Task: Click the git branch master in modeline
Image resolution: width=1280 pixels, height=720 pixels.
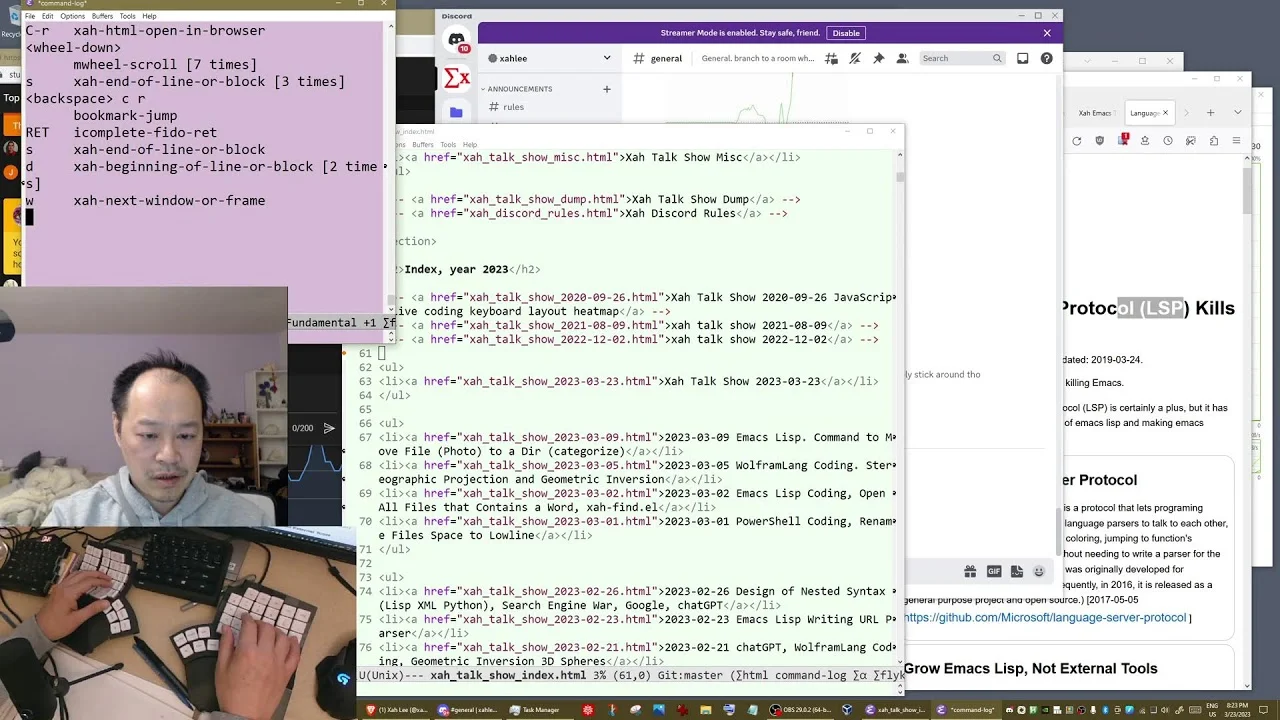Action: coord(690,675)
